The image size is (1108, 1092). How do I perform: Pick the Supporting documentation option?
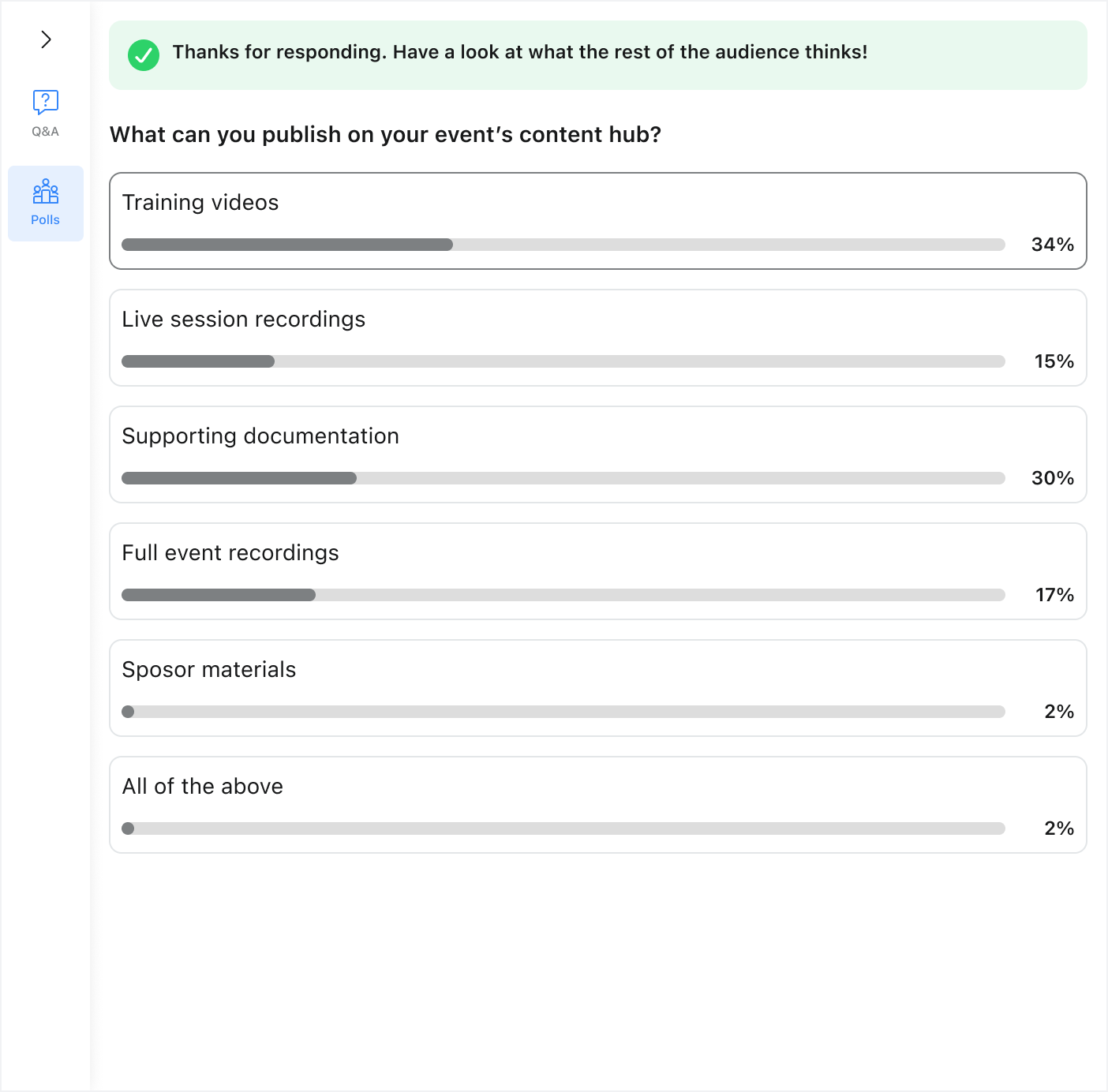pos(598,454)
